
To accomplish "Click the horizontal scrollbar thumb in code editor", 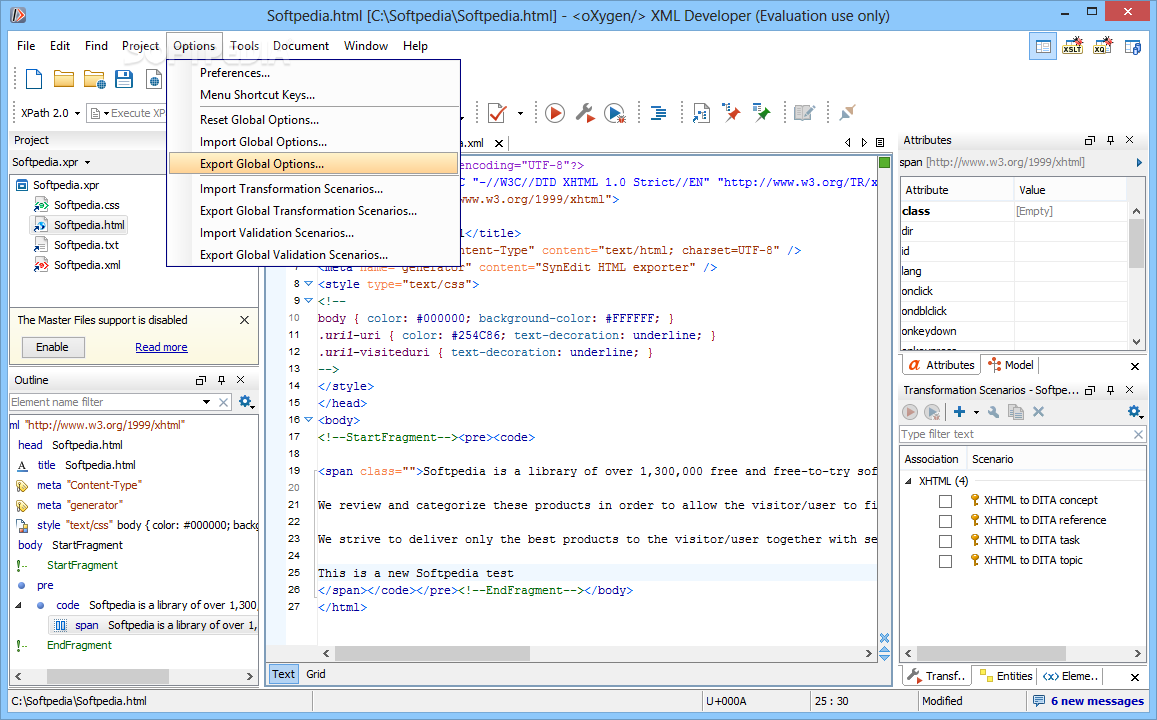I will point(432,654).
